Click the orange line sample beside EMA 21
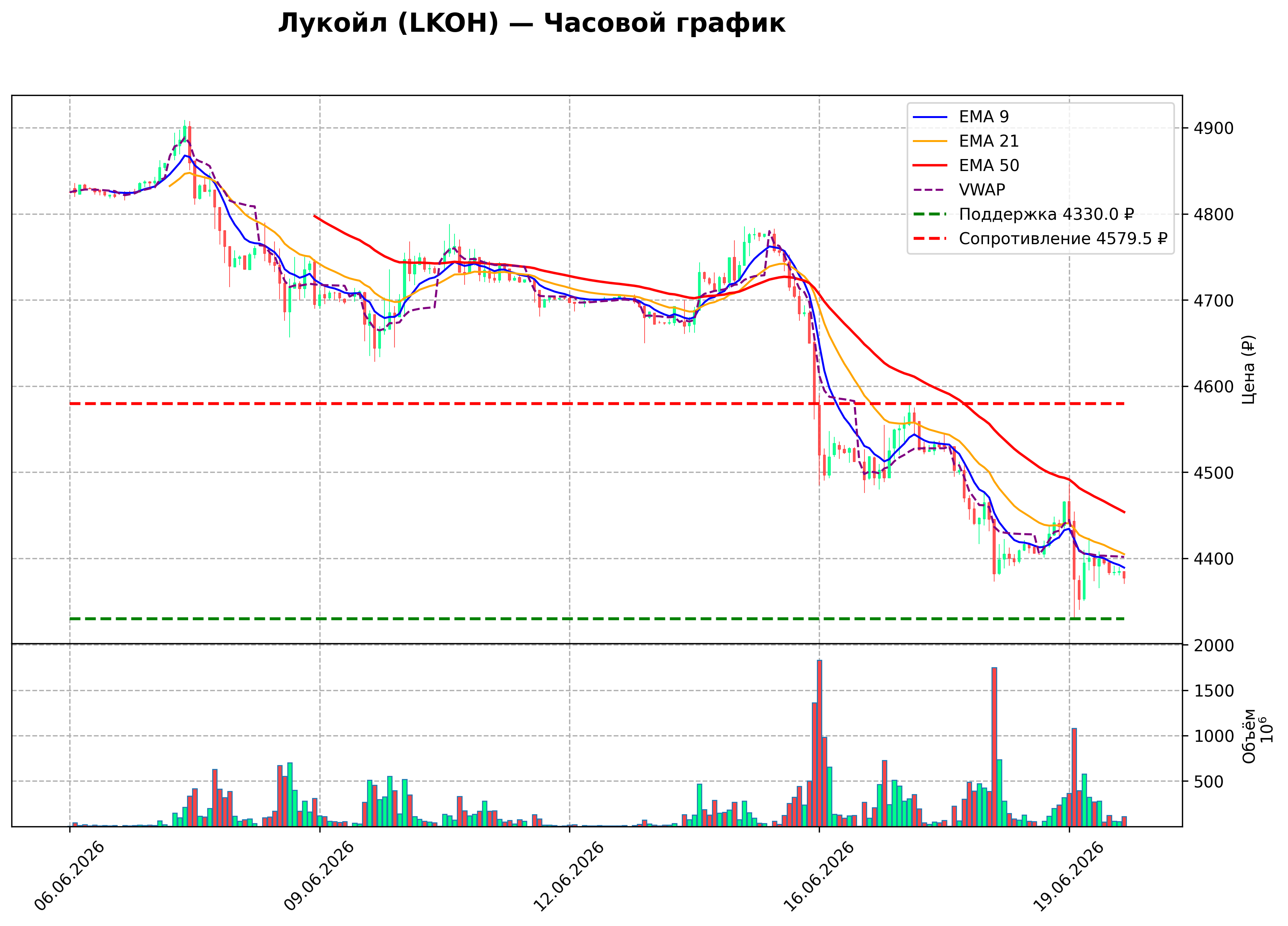1288x926 pixels. [x=930, y=141]
